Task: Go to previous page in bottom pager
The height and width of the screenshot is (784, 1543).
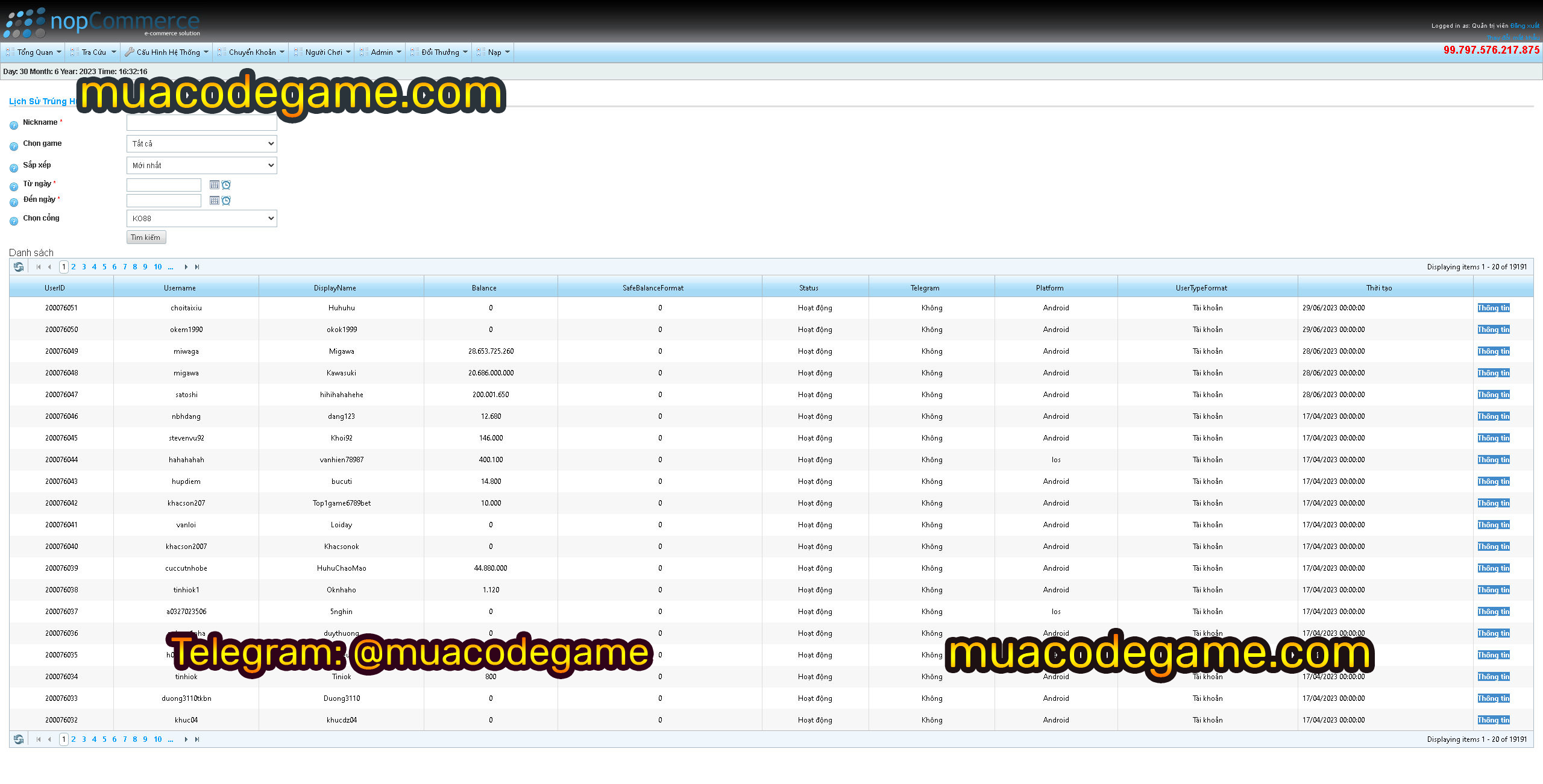Action: [x=49, y=739]
